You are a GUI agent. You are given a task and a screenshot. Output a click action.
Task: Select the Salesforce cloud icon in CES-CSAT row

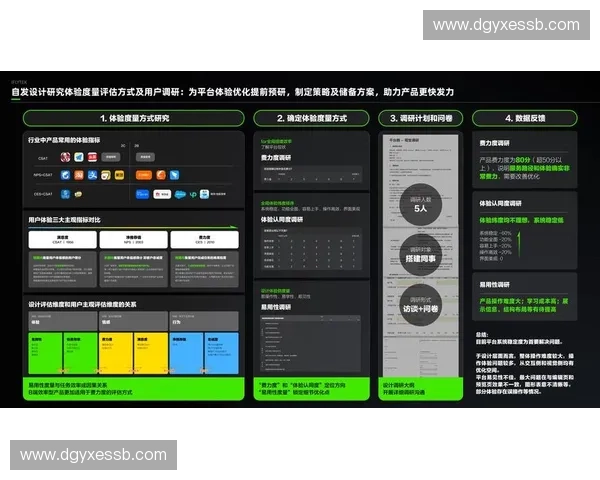180,194
